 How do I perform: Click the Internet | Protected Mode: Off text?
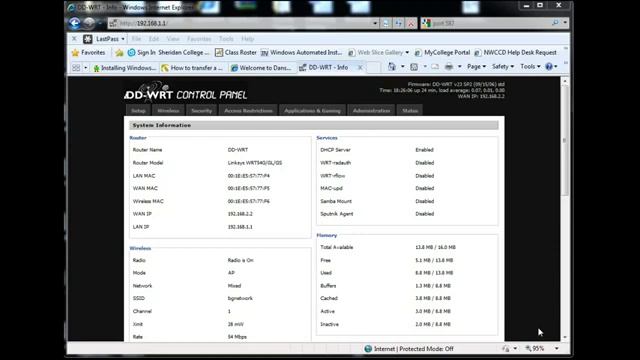tap(414, 349)
